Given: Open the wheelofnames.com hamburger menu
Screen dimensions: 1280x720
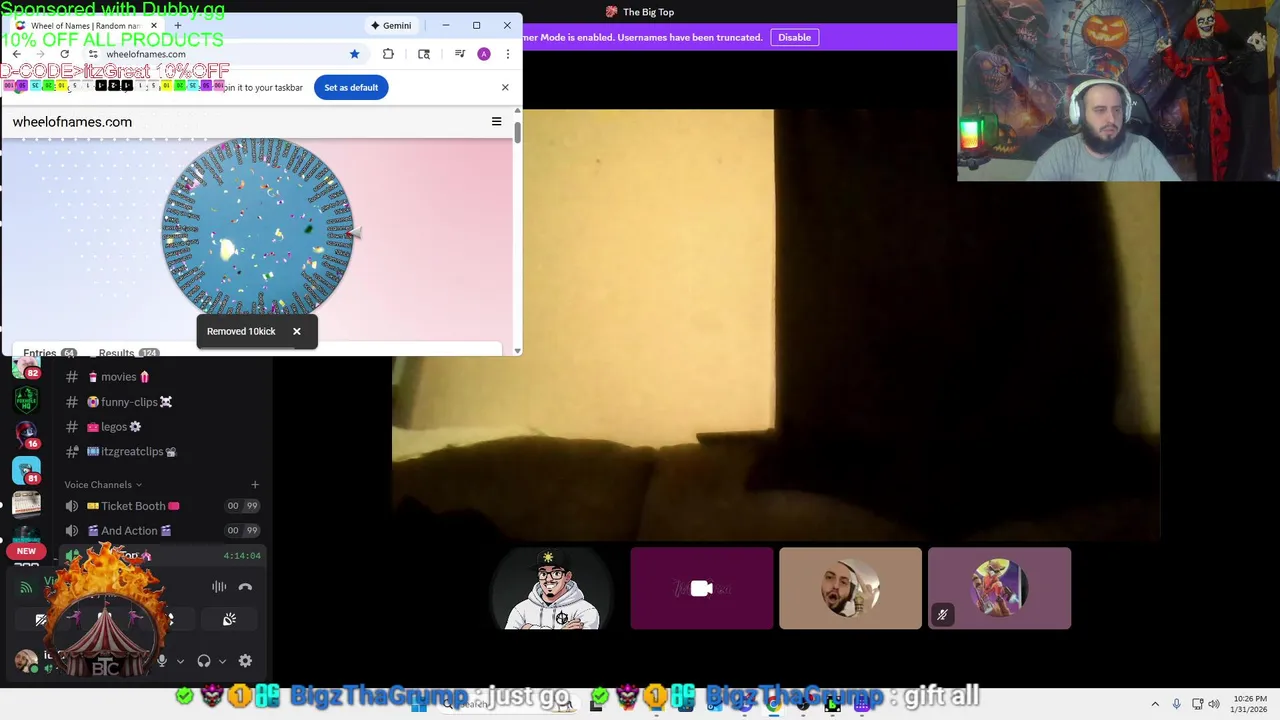Looking at the screenshot, I should click(x=496, y=121).
